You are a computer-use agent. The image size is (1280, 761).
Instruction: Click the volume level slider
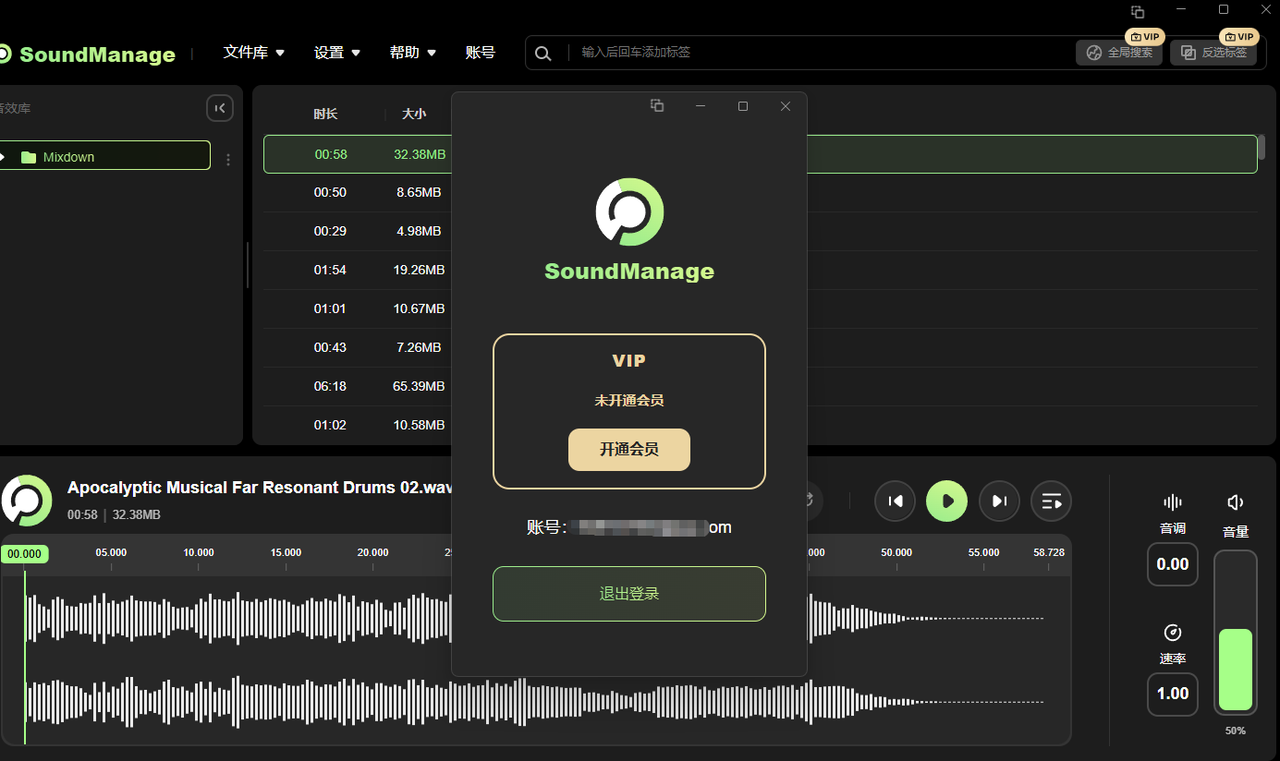pos(1235,632)
